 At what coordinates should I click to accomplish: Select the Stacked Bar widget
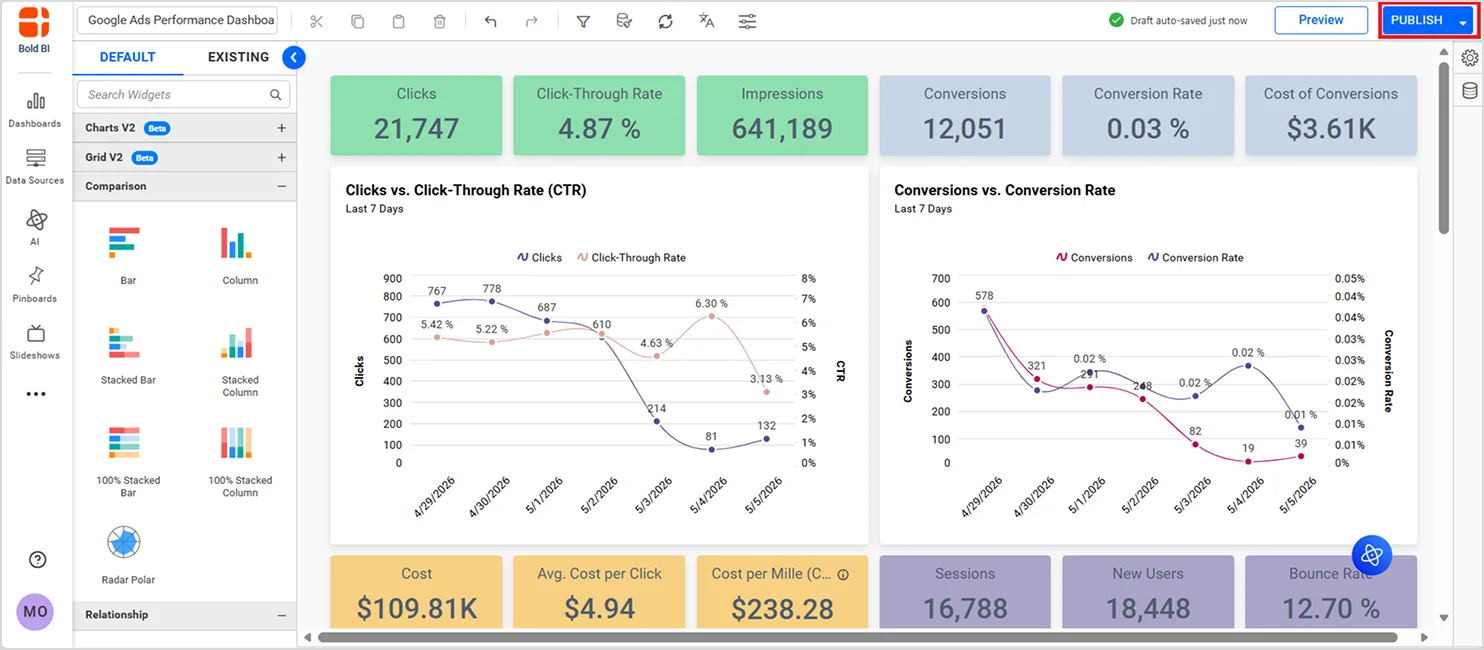coord(128,355)
